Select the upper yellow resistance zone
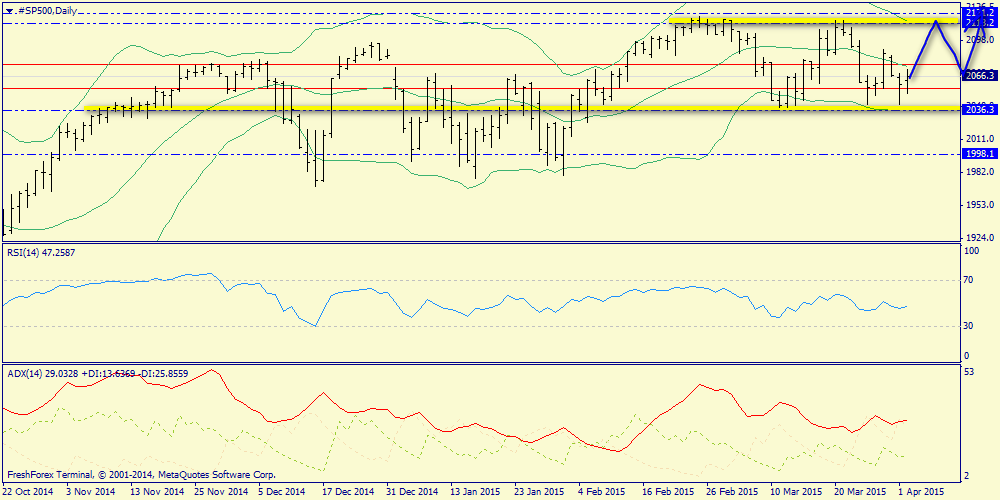 (x=810, y=21)
